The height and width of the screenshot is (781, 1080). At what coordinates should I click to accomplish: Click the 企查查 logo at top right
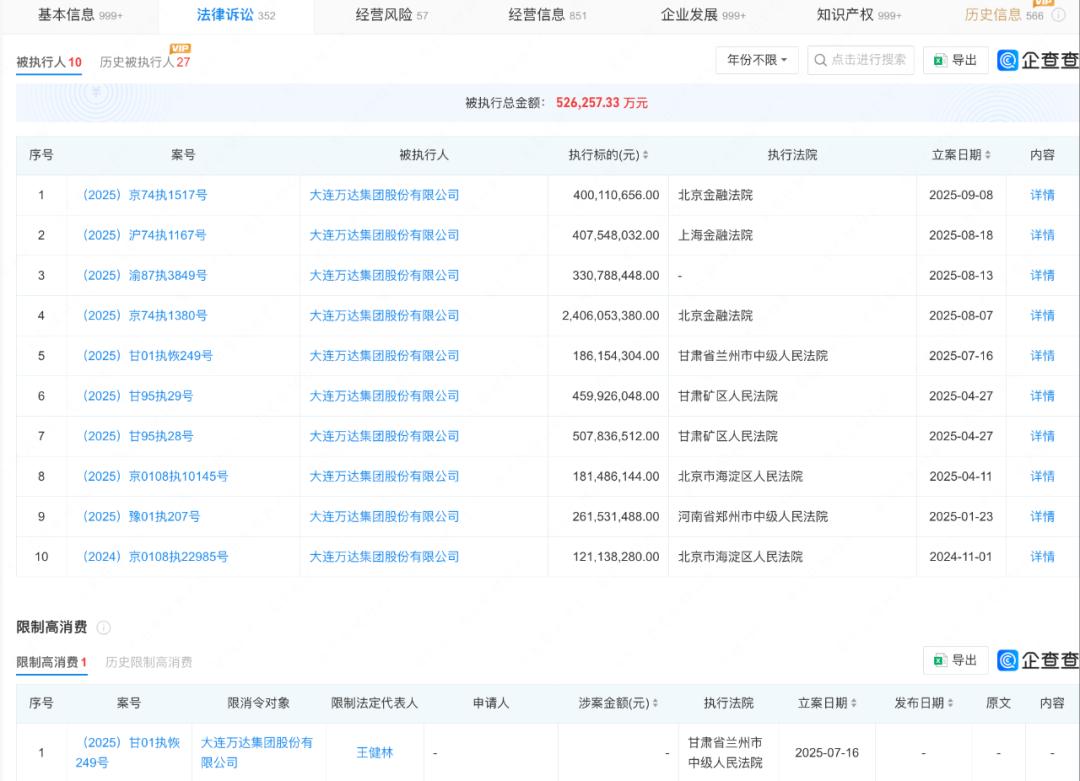(1038, 61)
